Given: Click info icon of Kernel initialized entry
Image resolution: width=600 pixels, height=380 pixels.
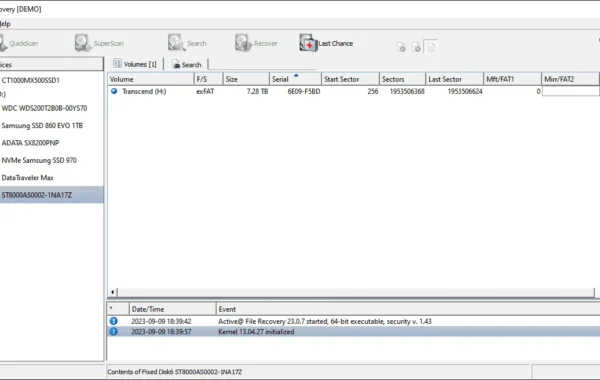Looking at the screenshot, I should 114,331.
